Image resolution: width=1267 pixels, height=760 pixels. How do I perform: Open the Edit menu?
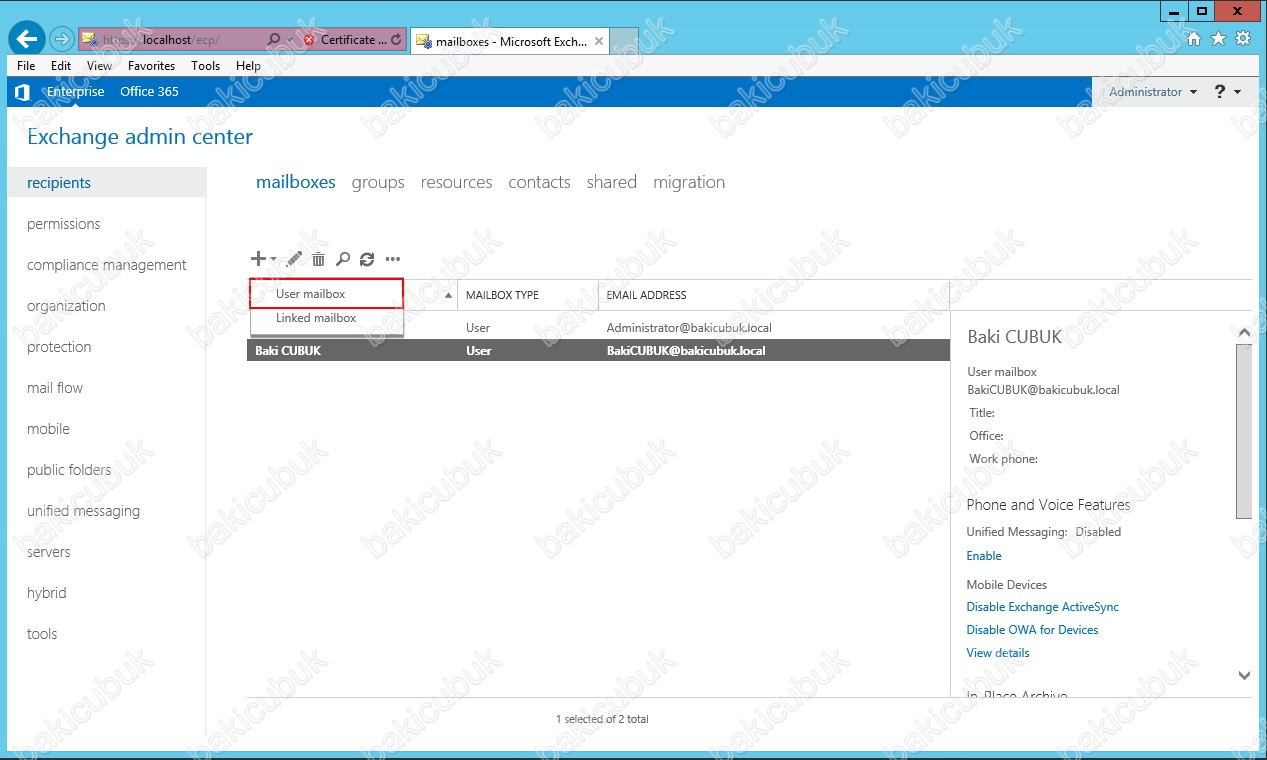tap(61, 66)
